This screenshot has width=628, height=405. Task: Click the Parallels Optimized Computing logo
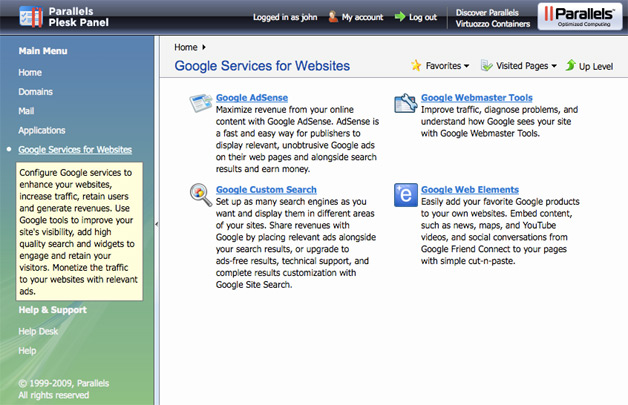tap(580, 16)
